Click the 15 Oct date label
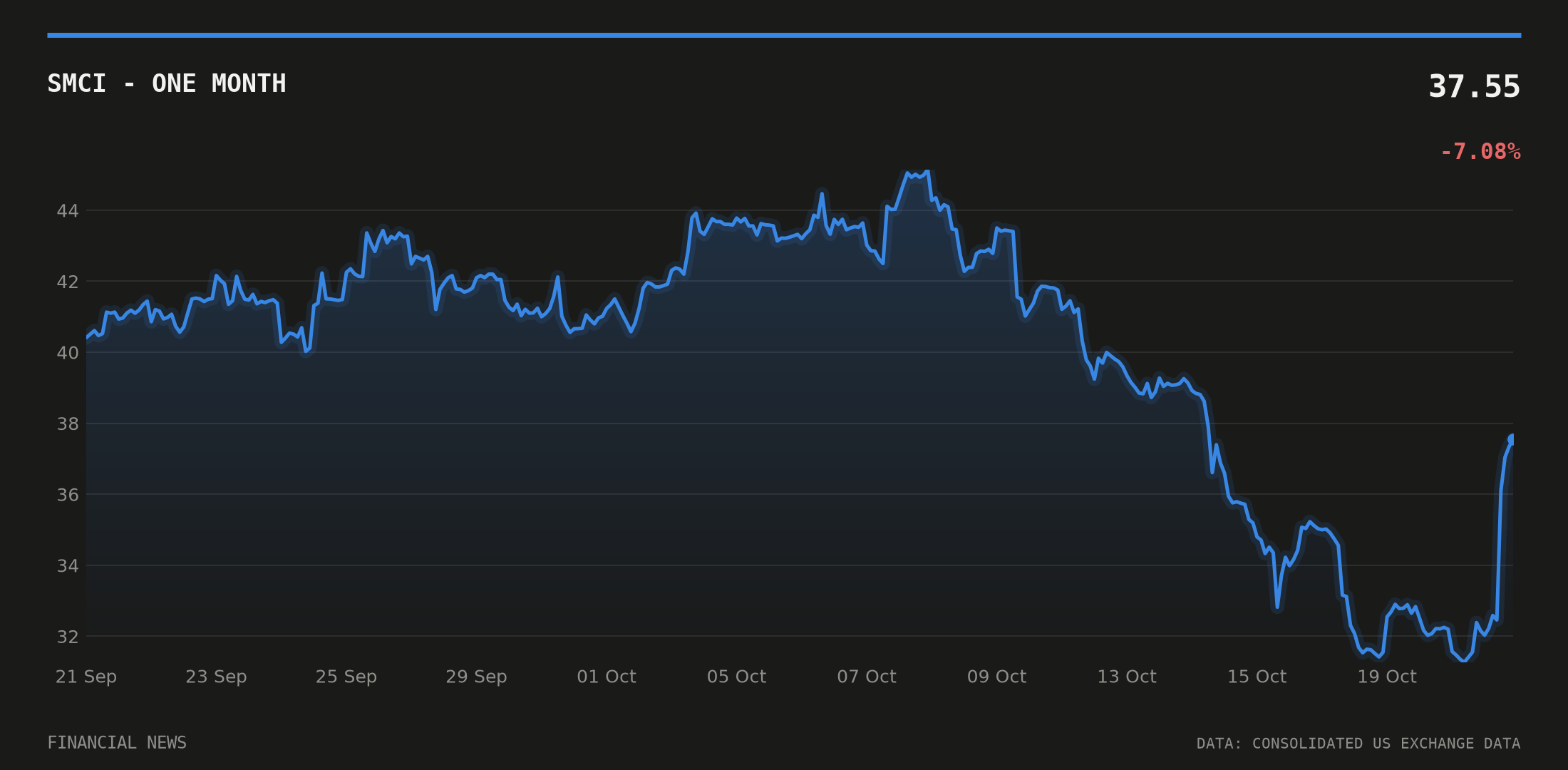The image size is (1568, 770). pyautogui.click(x=1257, y=677)
